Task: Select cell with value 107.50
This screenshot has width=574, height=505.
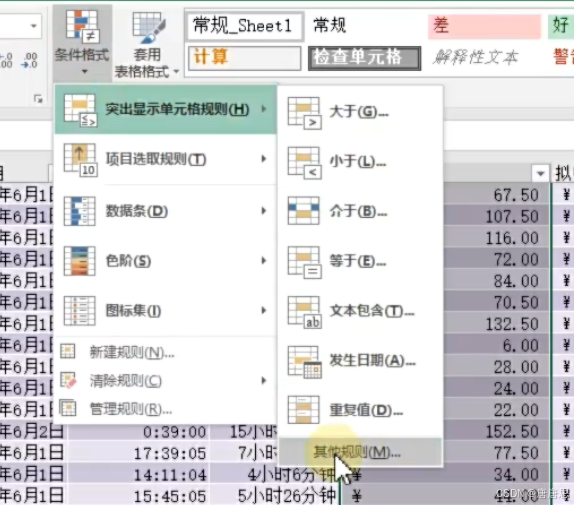Action: (496, 216)
